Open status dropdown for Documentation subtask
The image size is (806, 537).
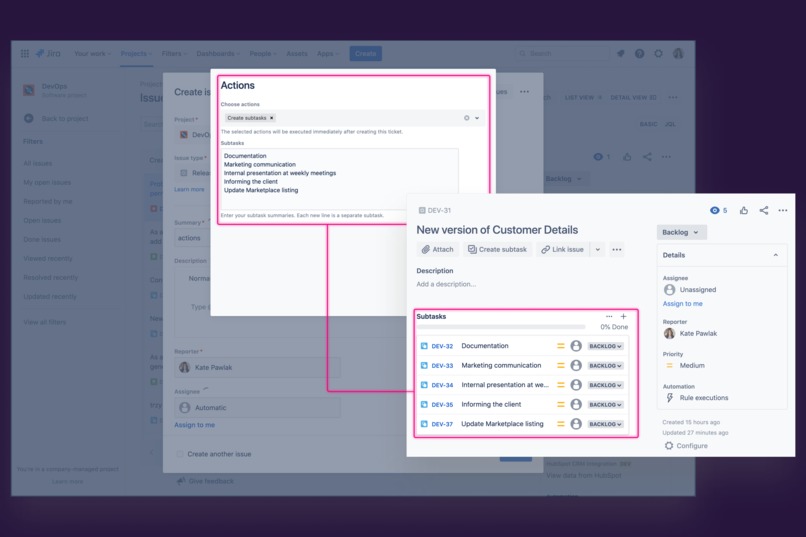tap(606, 346)
